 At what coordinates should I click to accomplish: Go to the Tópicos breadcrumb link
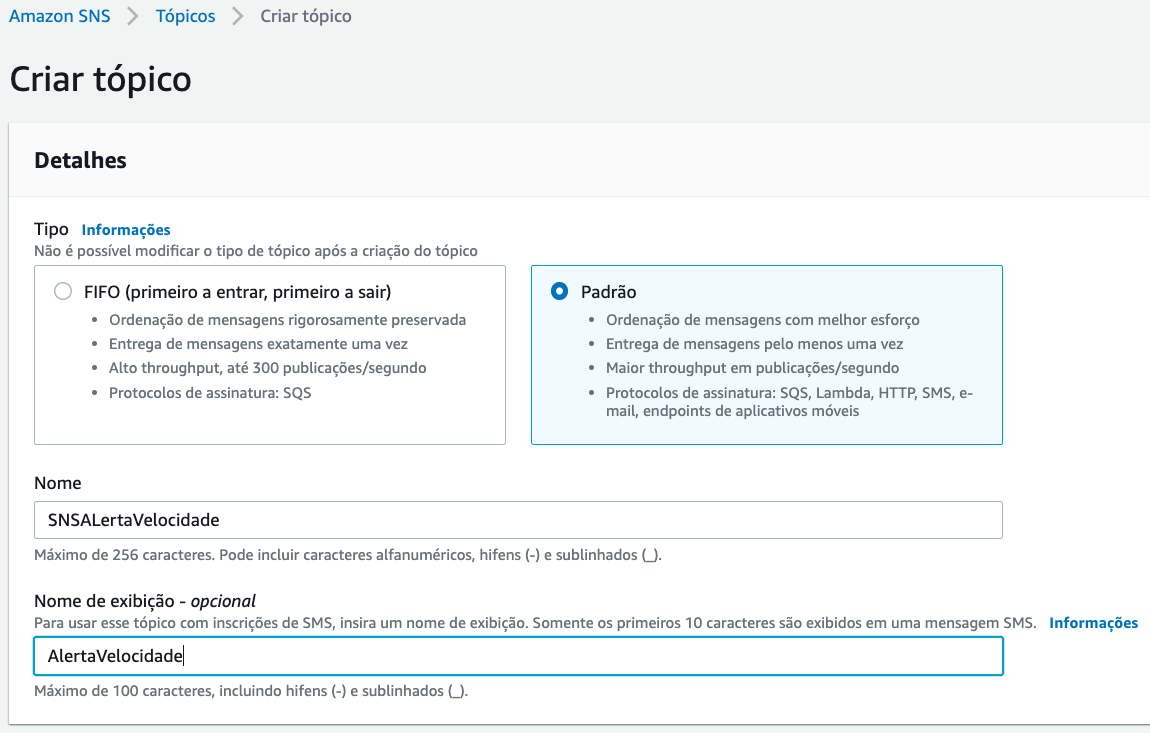click(x=186, y=16)
